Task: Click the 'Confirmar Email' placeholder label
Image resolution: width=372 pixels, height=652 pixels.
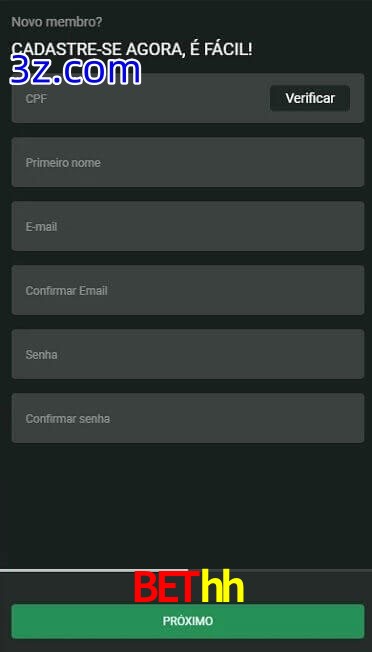Action: 67,291
